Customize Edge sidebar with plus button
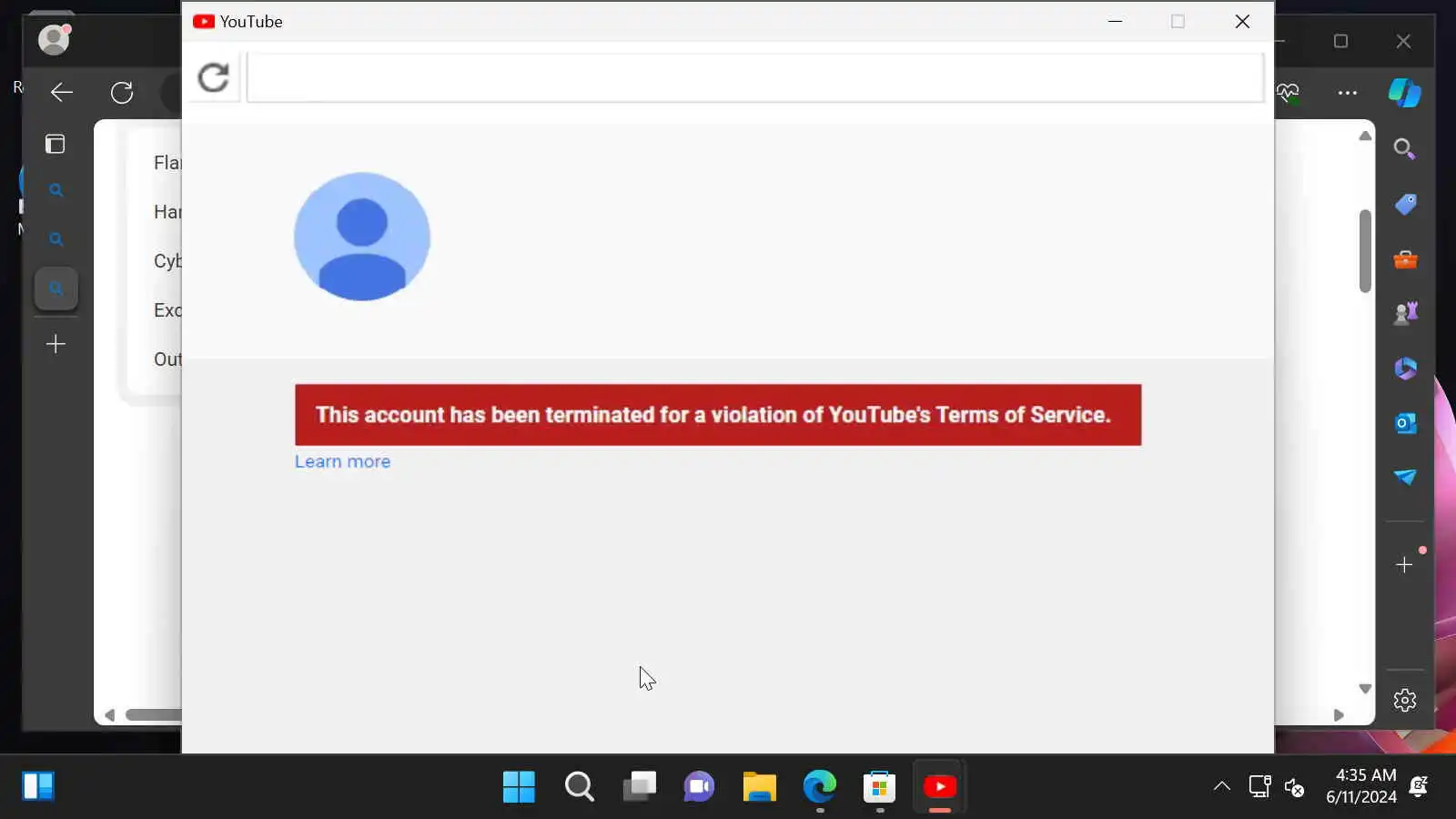The width and height of the screenshot is (1456, 819). click(1405, 565)
